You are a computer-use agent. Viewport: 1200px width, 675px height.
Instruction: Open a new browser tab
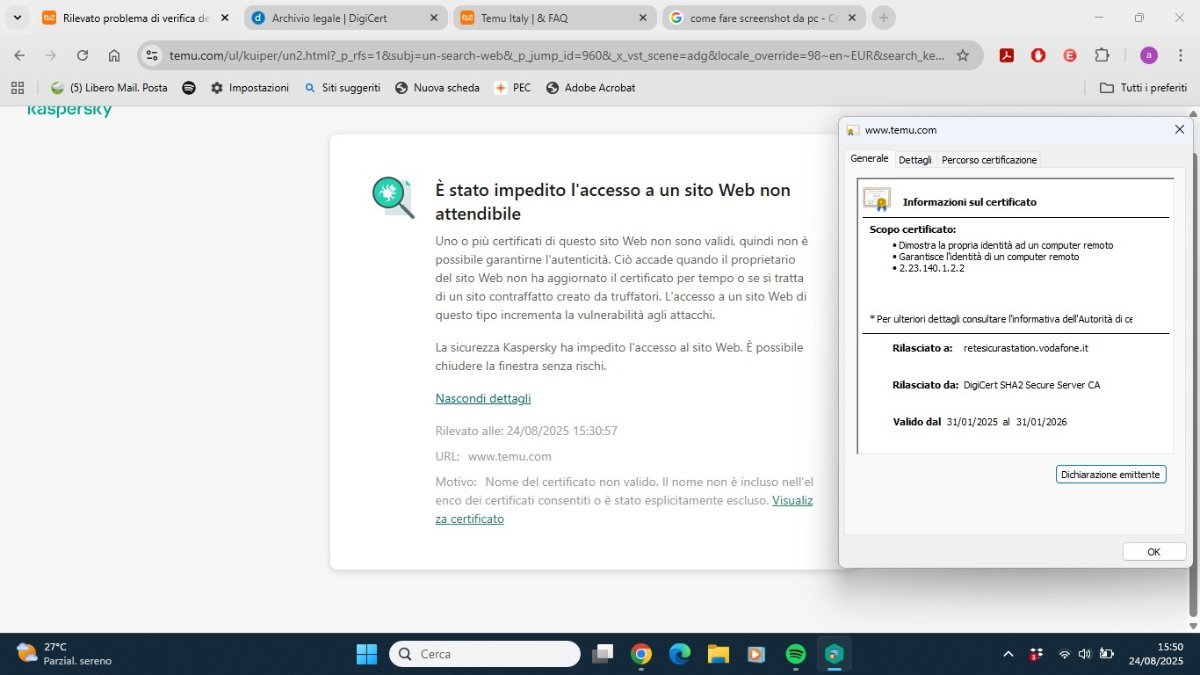pyautogui.click(x=883, y=18)
